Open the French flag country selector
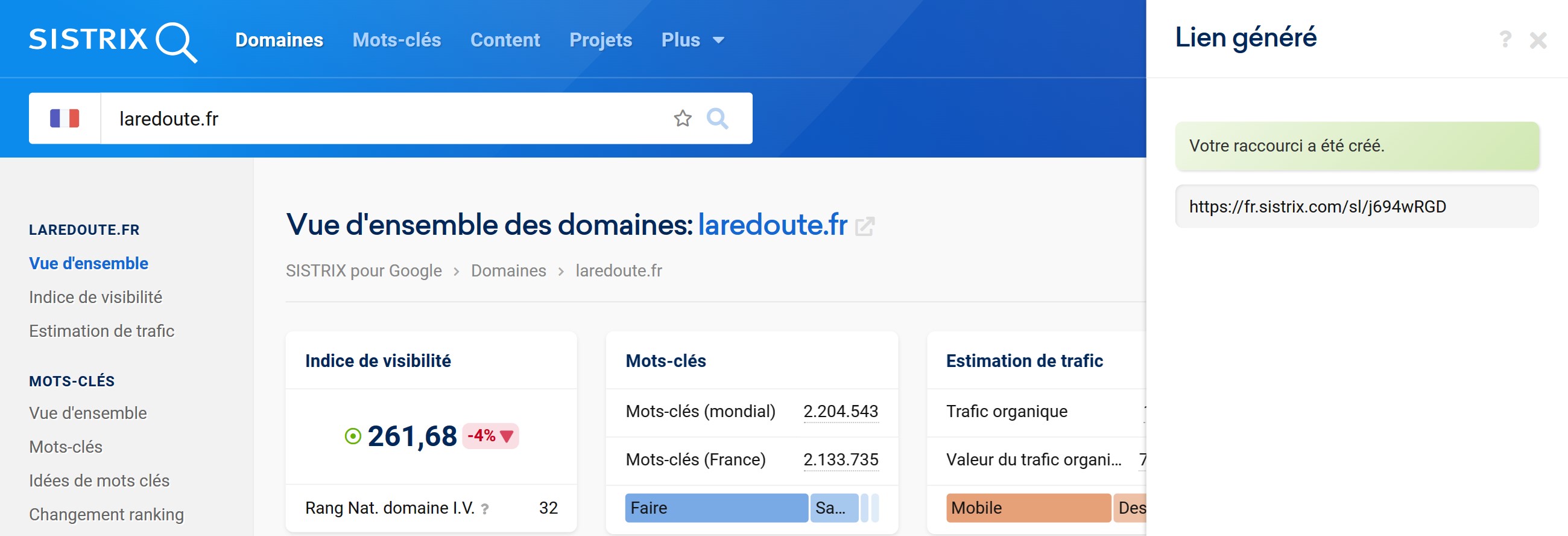This screenshot has height=536, width=1568. [x=65, y=118]
